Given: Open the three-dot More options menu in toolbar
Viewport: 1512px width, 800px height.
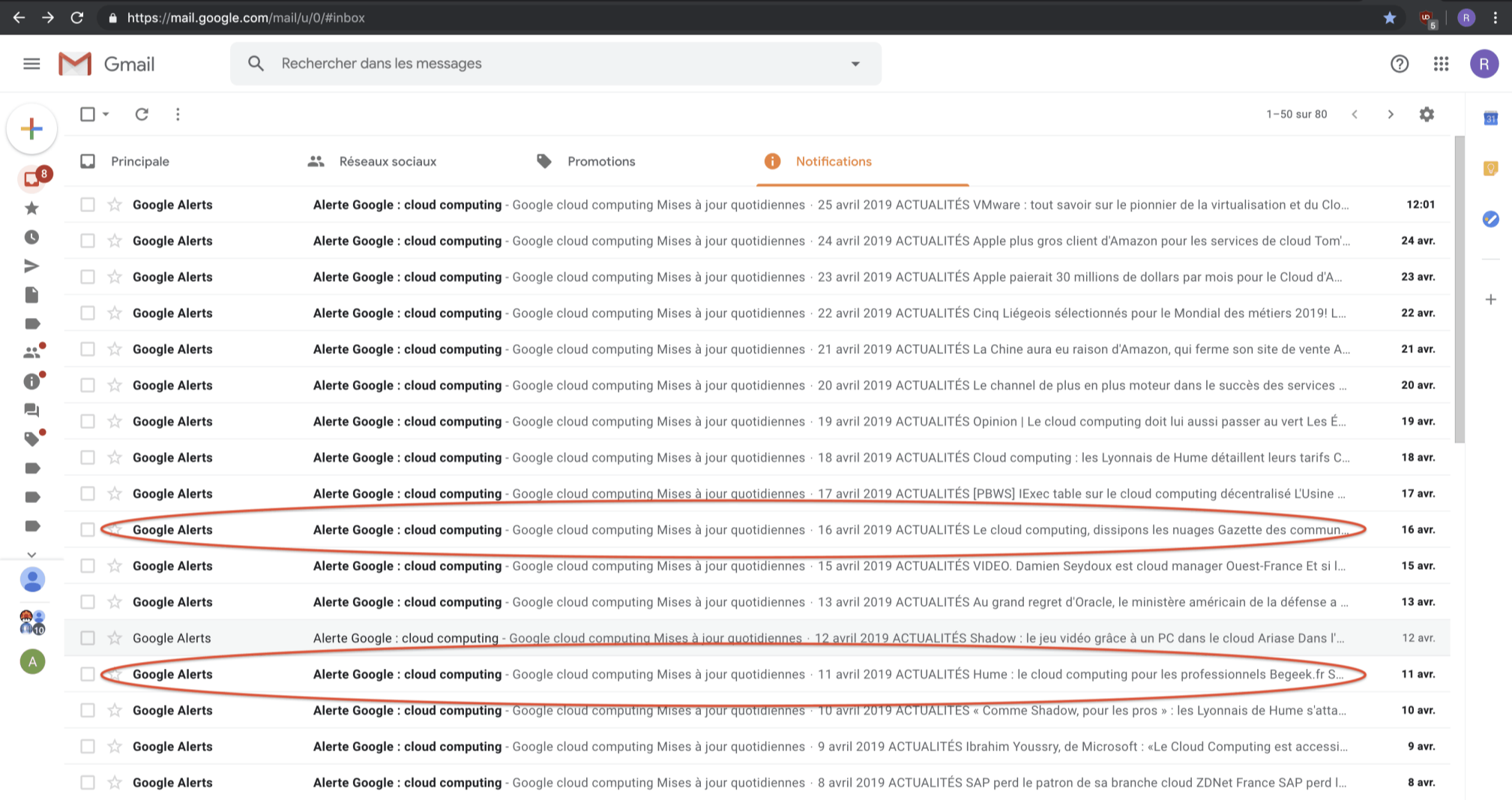Looking at the screenshot, I should click(x=178, y=114).
